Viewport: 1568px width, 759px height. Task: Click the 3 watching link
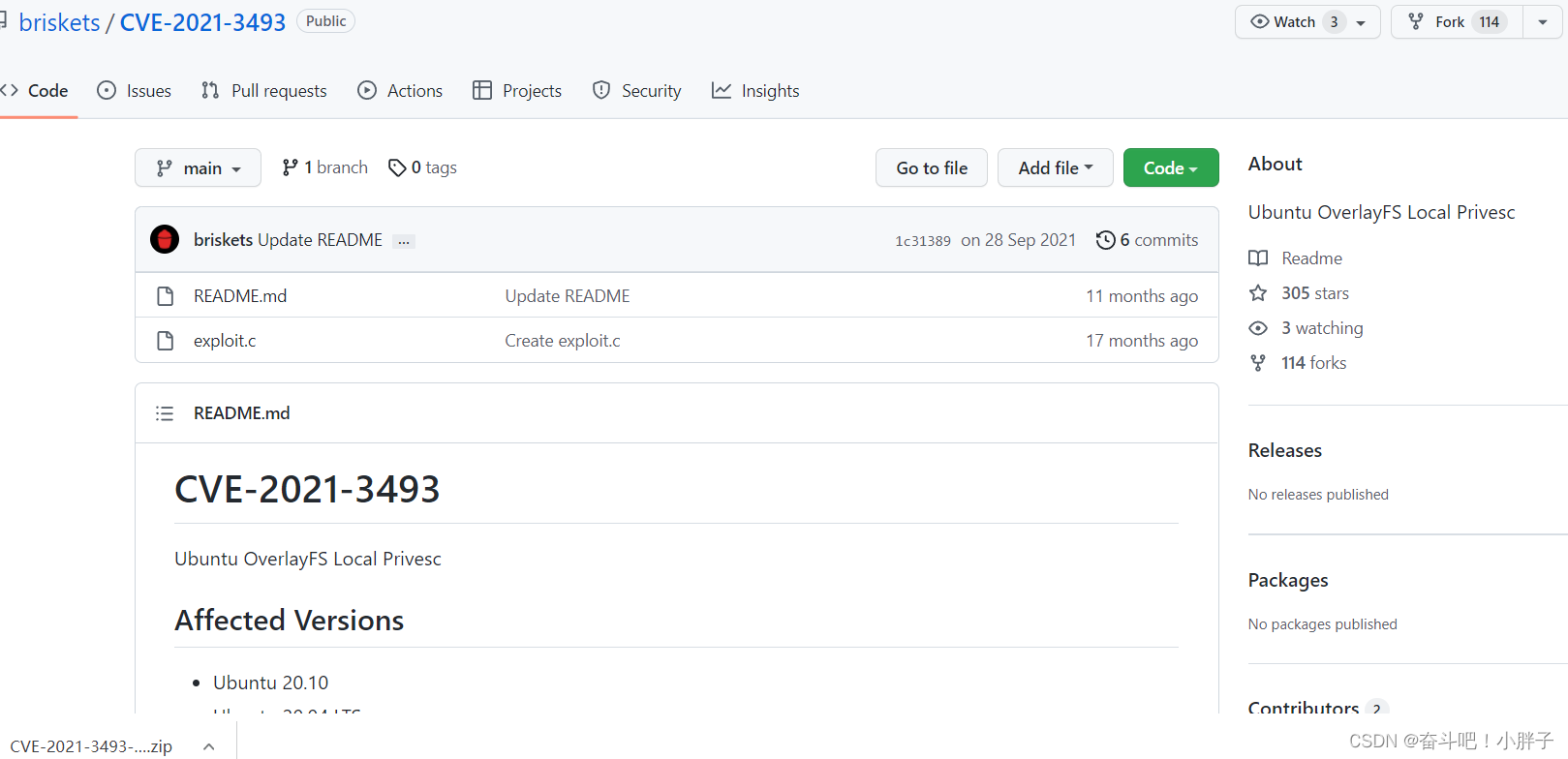pos(1322,328)
